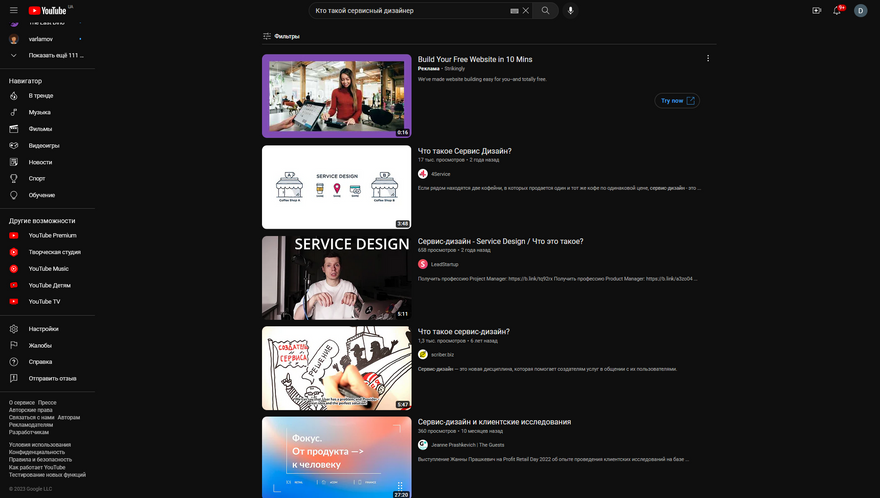Click the Связаться с нами footer link
Screen dimensions: 880x498
[31, 418]
